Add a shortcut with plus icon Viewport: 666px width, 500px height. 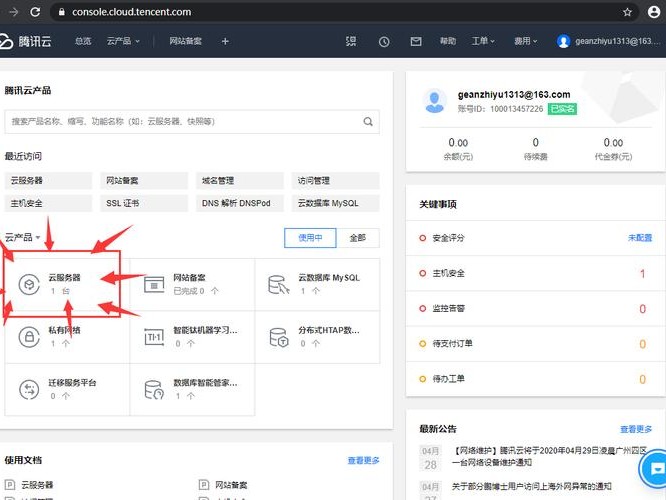click(x=225, y=41)
